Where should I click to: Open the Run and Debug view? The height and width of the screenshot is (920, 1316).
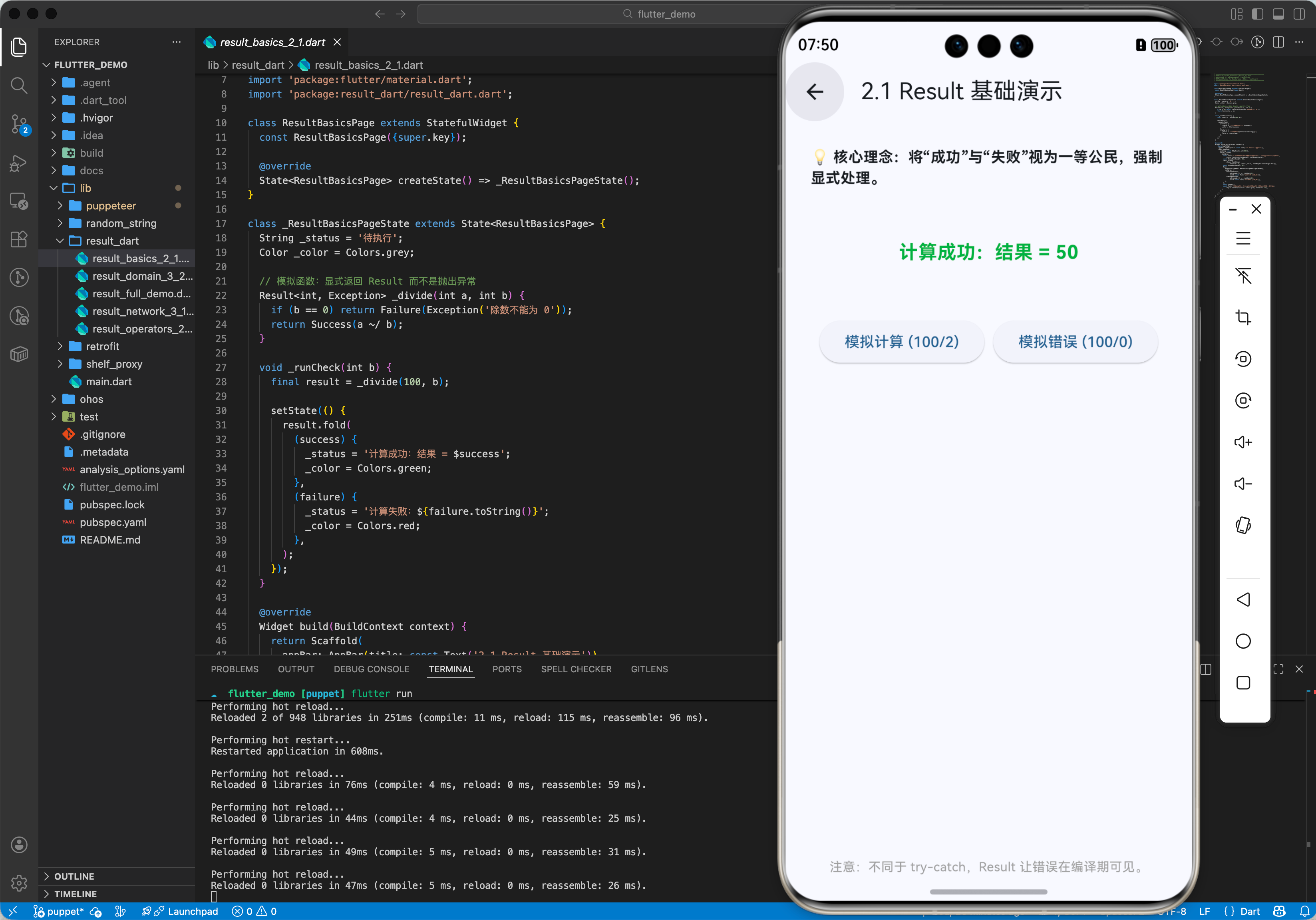click(19, 163)
